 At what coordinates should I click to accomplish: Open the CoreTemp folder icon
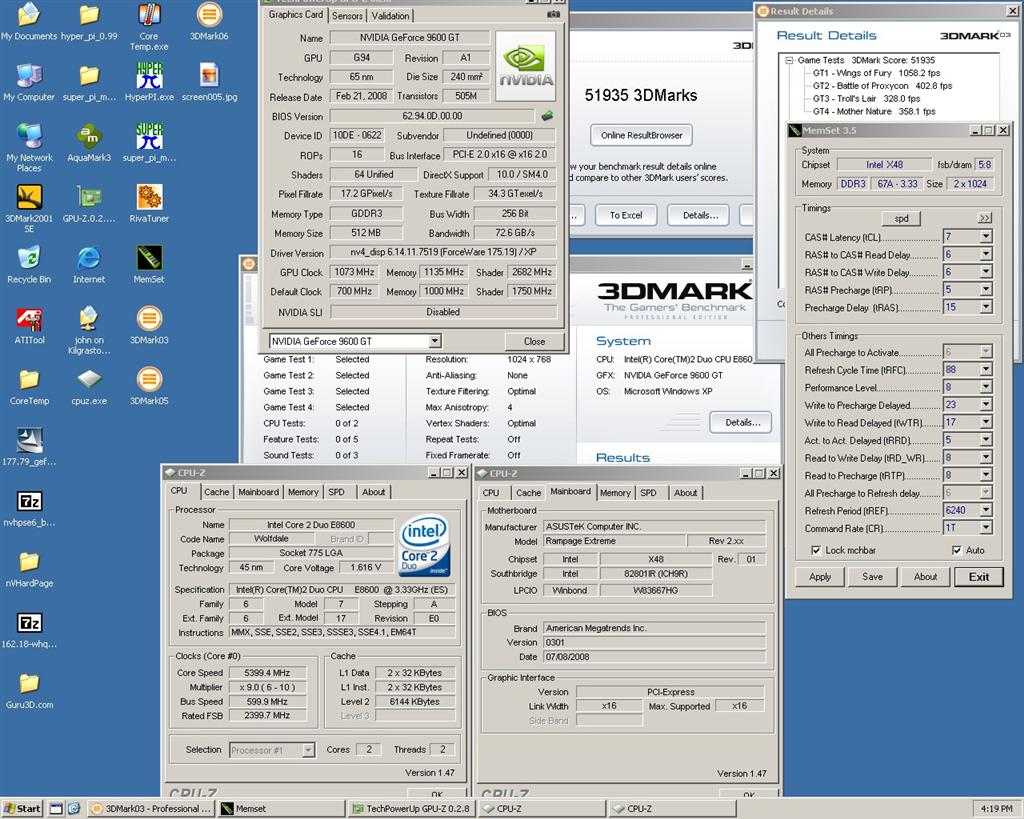pos(29,386)
